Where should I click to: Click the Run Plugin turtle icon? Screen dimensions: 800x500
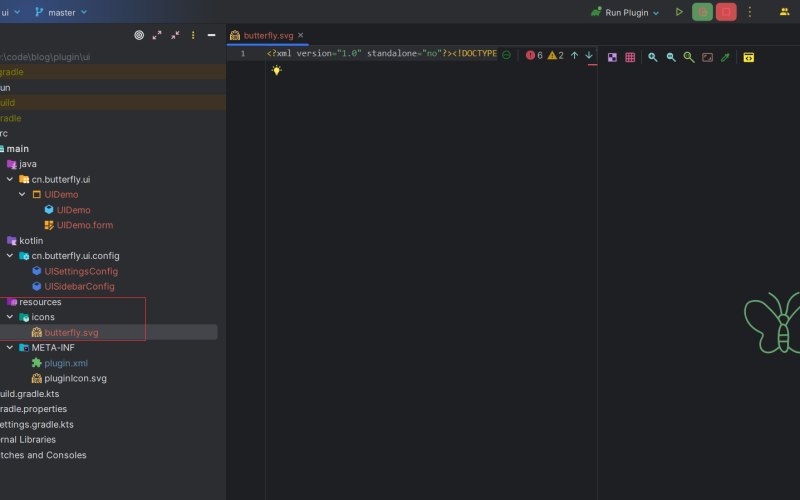596,12
